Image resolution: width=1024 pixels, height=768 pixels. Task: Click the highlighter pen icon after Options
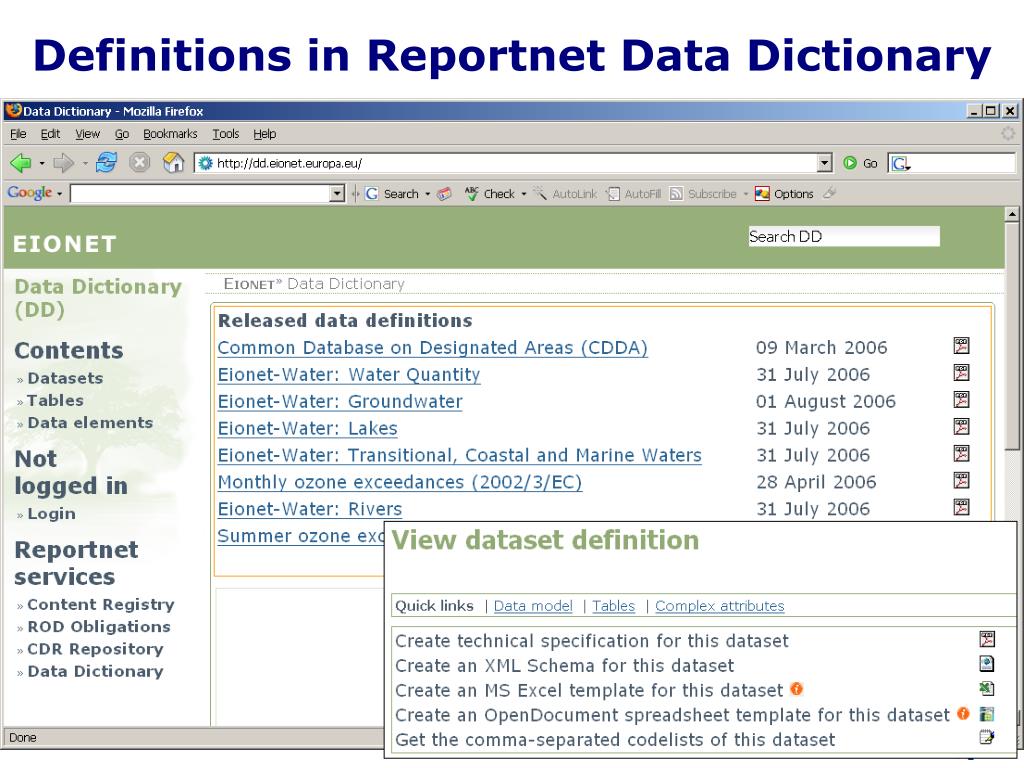click(x=829, y=193)
